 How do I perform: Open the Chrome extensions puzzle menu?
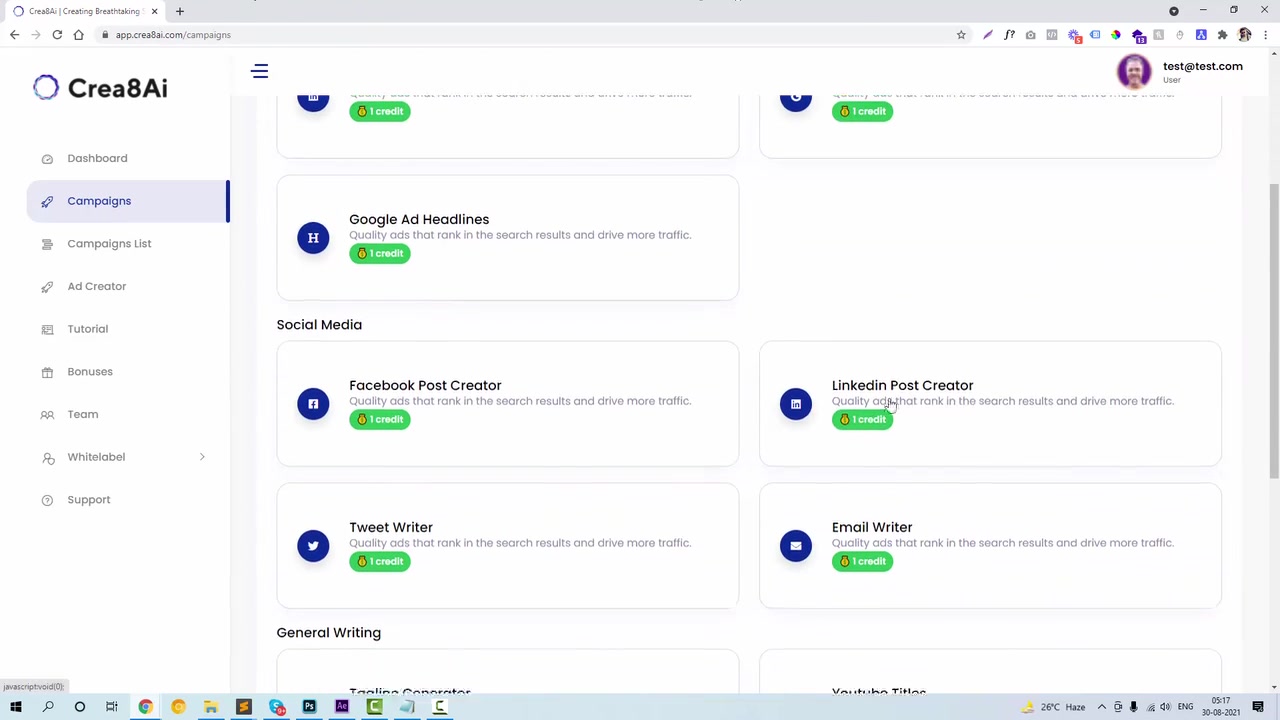1222,35
